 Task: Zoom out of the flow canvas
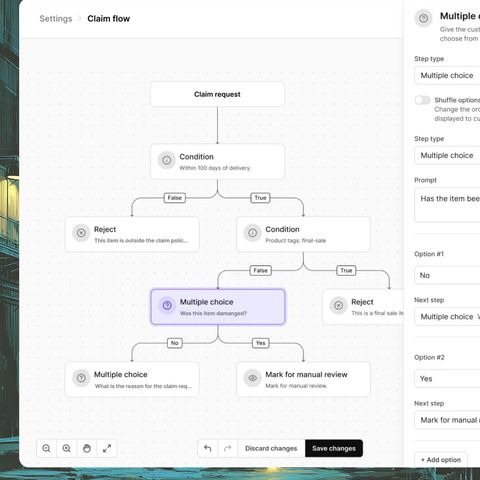[x=47, y=448]
